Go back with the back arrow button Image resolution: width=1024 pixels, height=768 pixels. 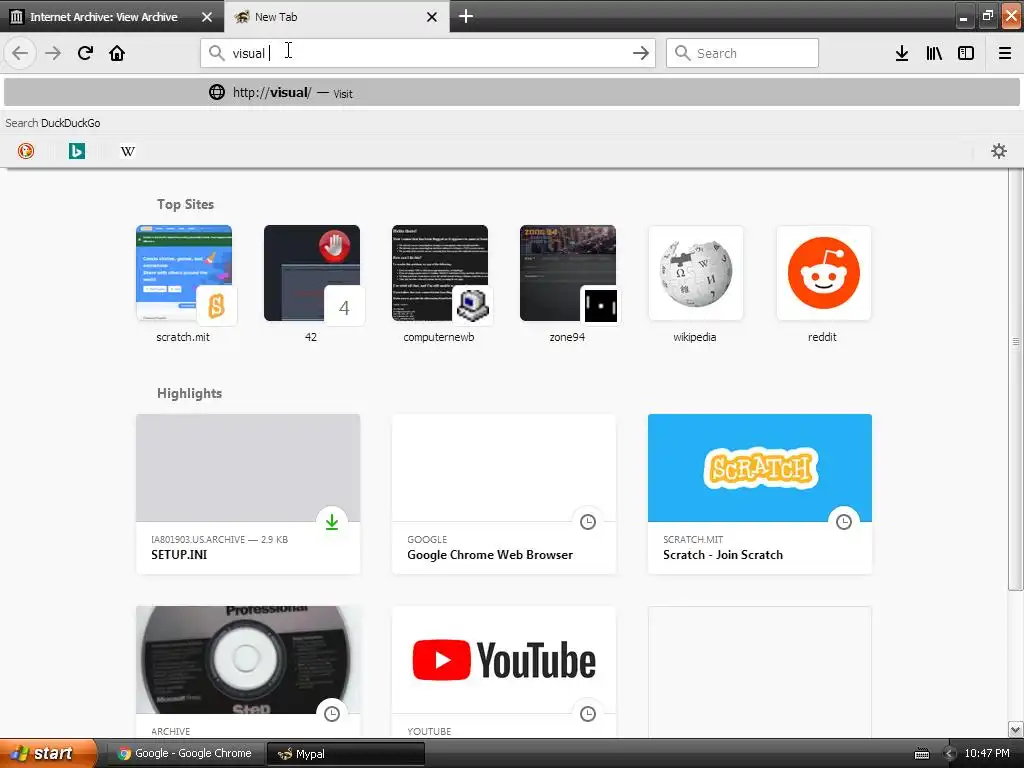coord(20,53)
